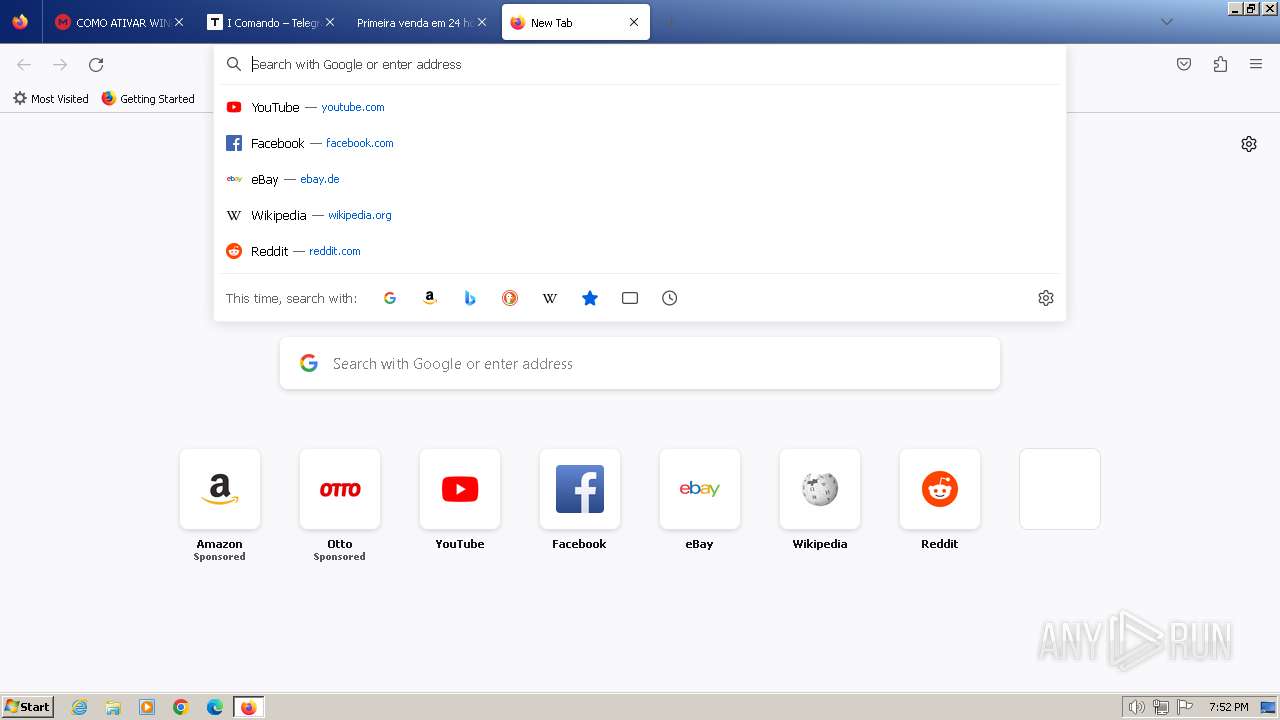1280x720 pixels.
Task: Select eBay suggestion ebay.de
Action: pyautogui.click(x=640, y=179)
